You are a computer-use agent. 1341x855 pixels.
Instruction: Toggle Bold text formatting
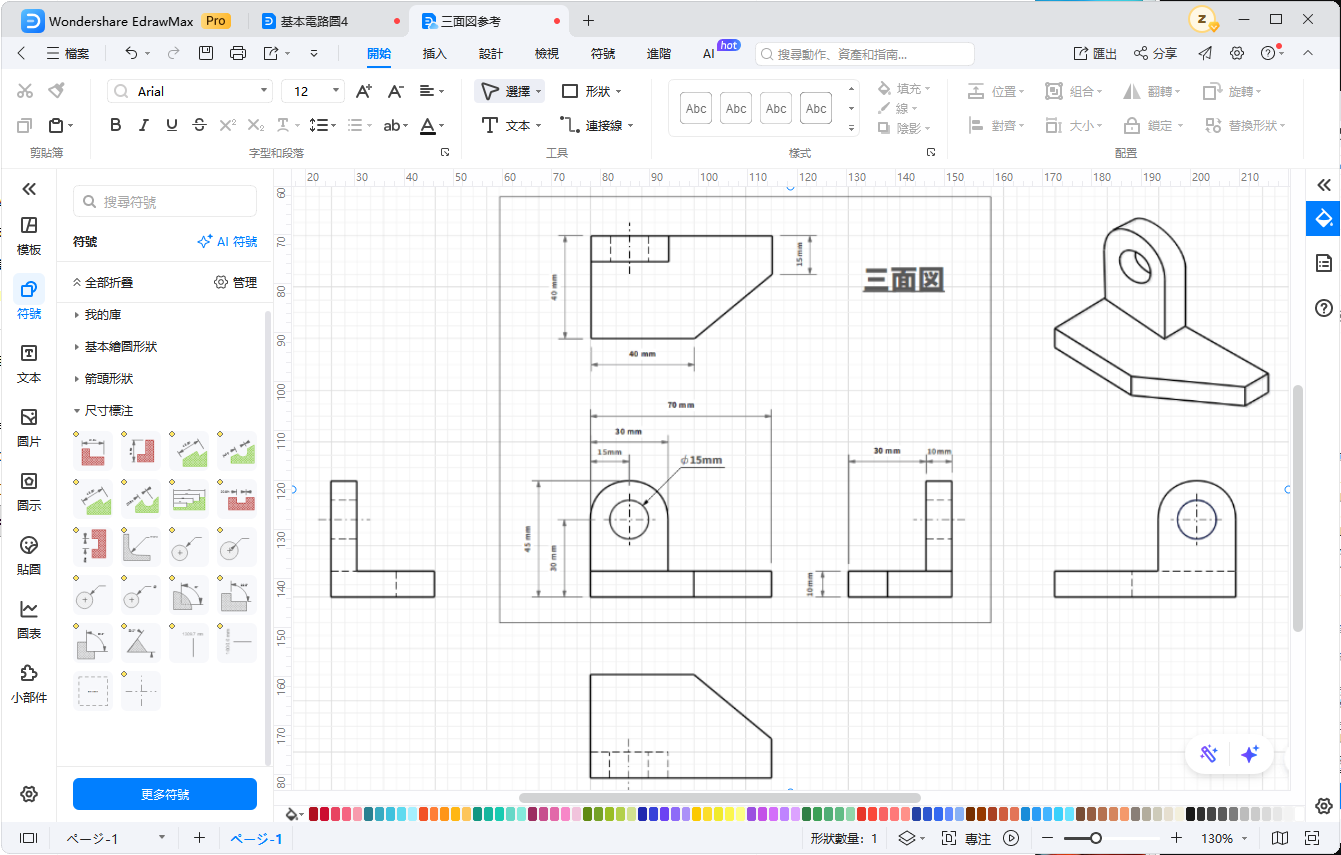(116, 125)
